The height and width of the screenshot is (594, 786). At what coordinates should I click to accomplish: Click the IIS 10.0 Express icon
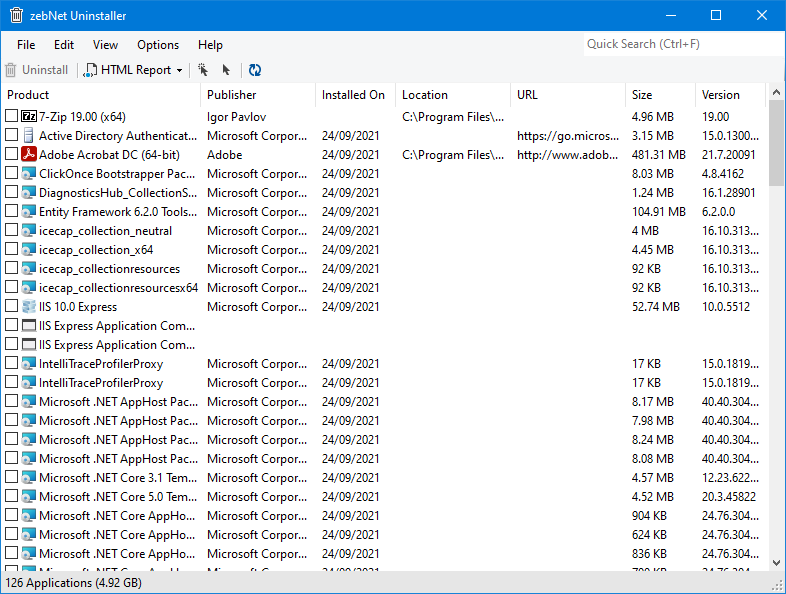point(29,307)
